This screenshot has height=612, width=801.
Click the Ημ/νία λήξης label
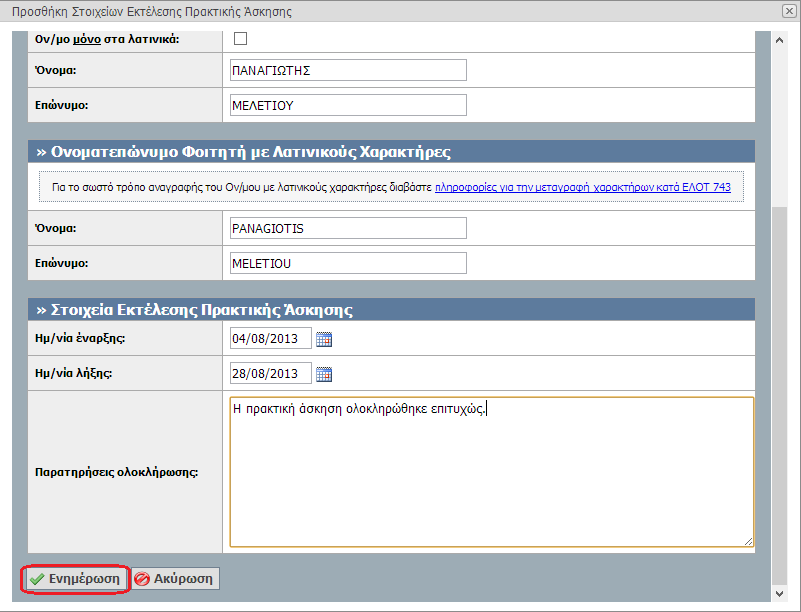(x=74, y=373)
